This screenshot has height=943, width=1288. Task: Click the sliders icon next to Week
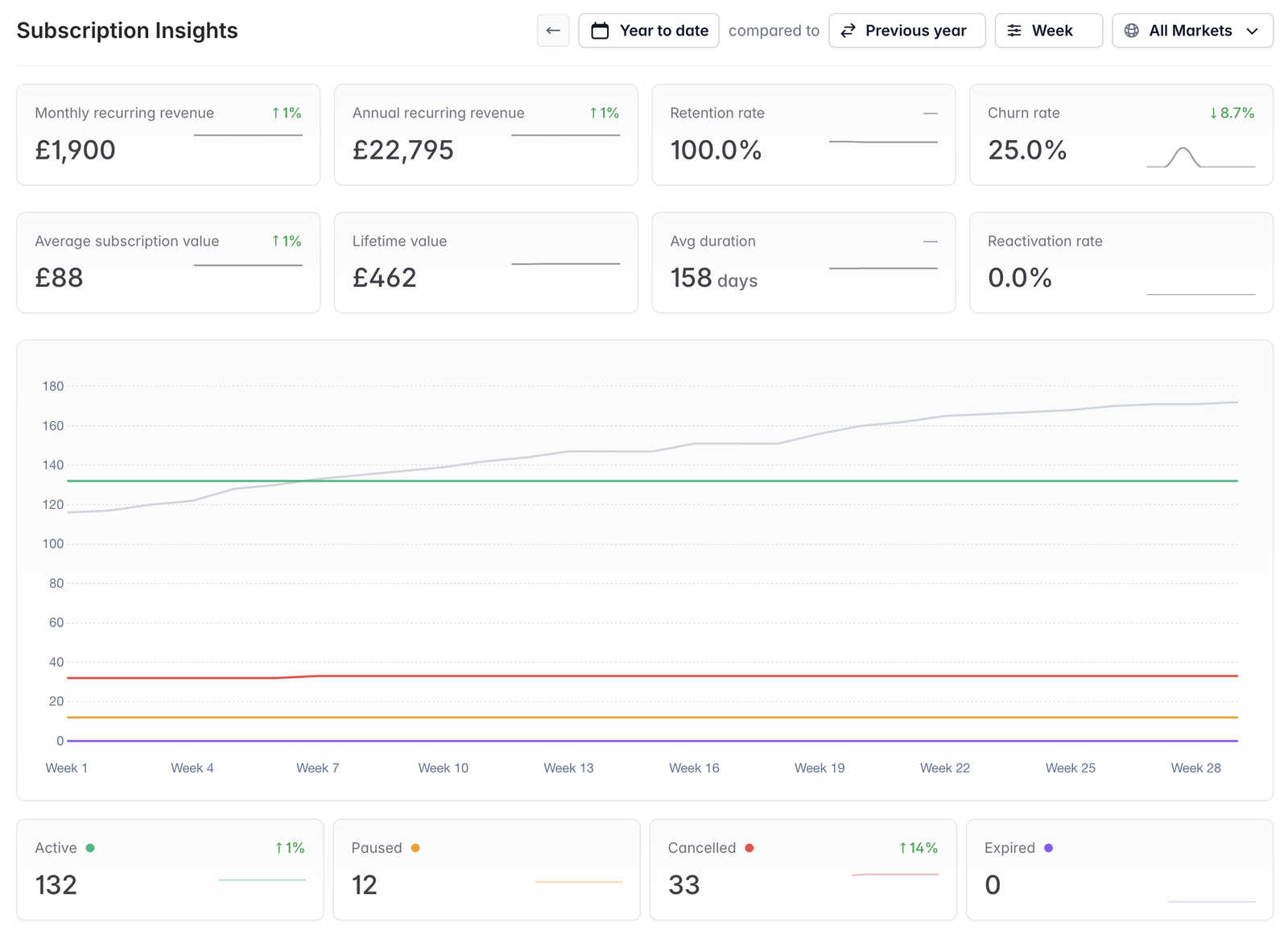tap(1014, 31)
